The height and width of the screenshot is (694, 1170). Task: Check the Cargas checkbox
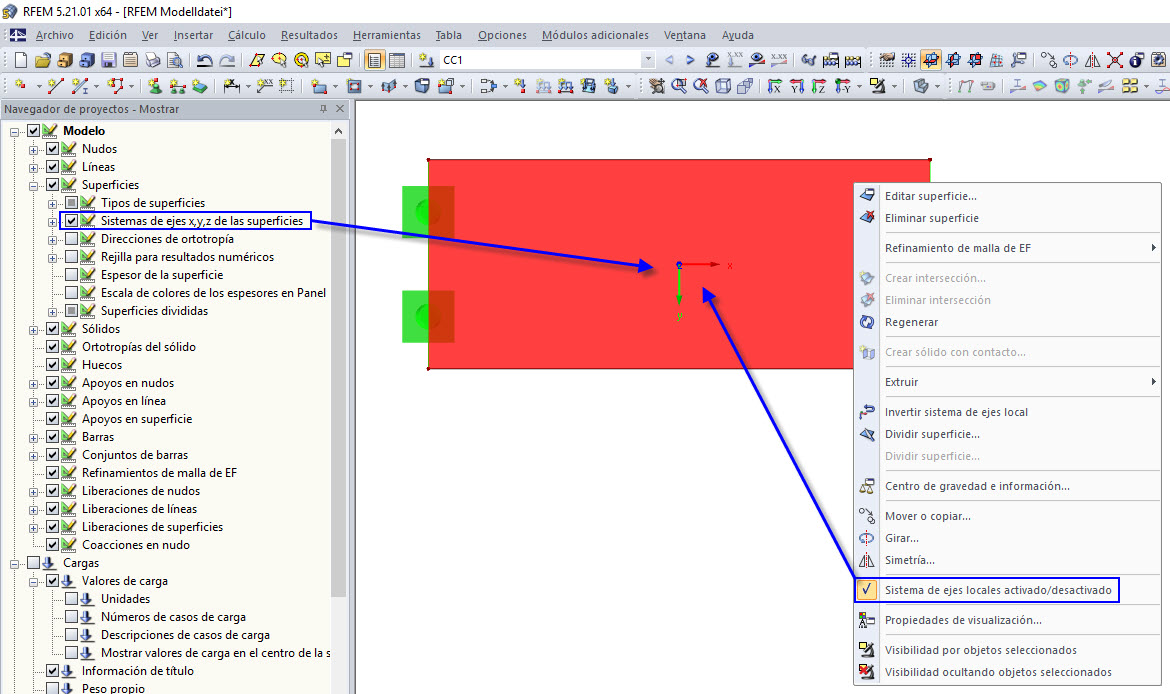34,563
